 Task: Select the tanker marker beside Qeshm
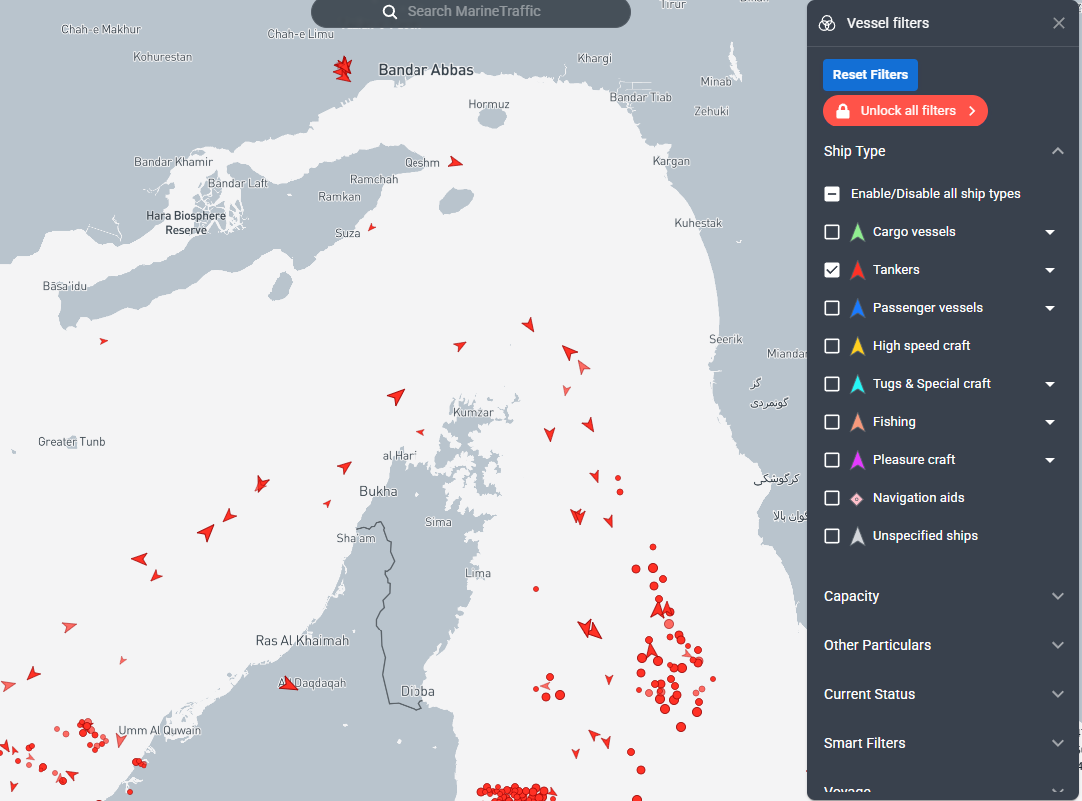tap(455, 162)
